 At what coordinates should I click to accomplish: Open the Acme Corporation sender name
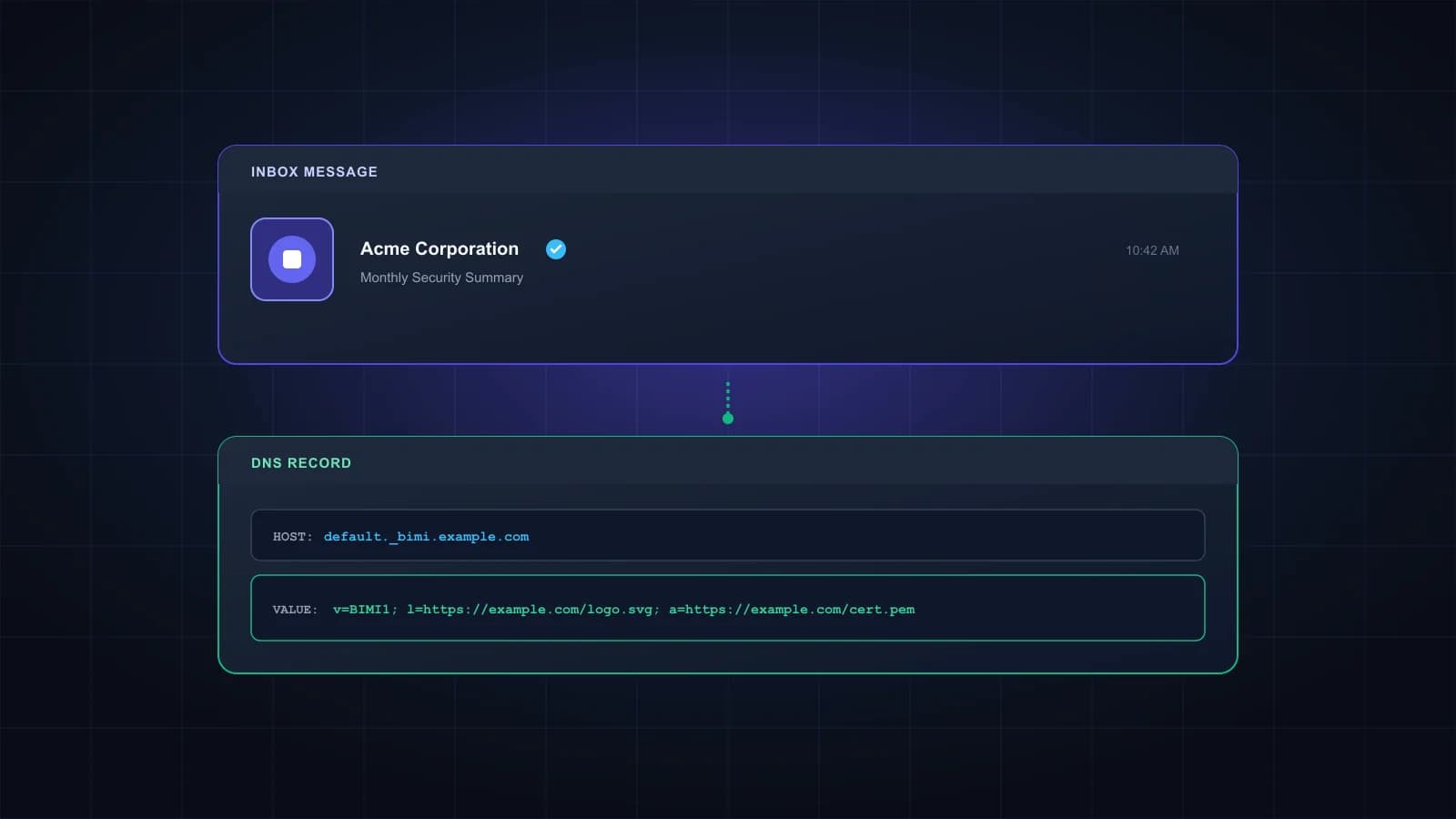pos(440,249)
